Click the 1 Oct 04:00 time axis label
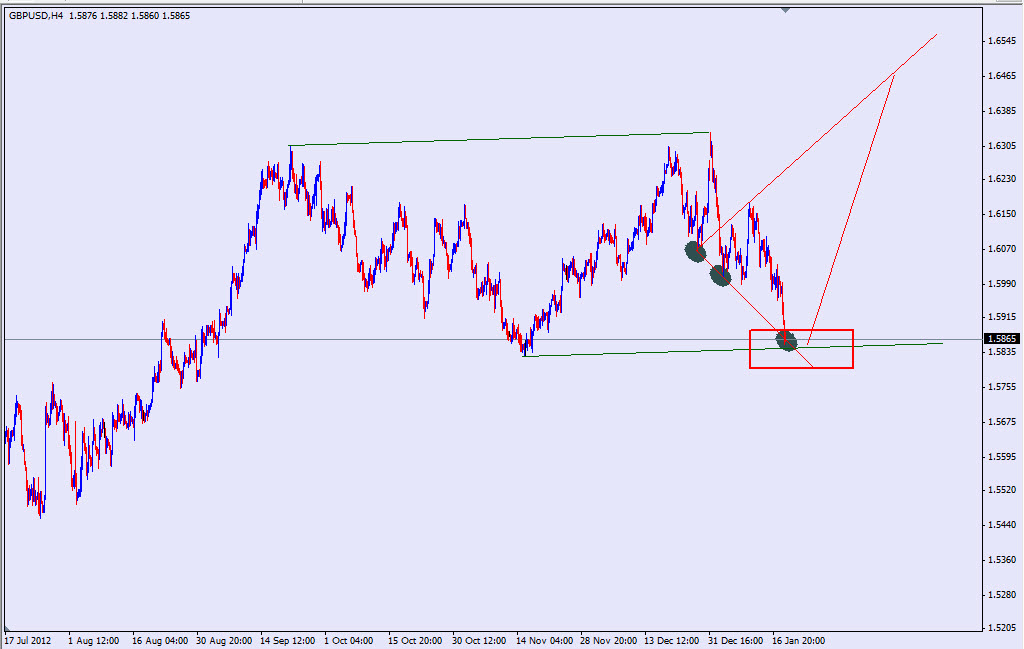 (349, 641)
